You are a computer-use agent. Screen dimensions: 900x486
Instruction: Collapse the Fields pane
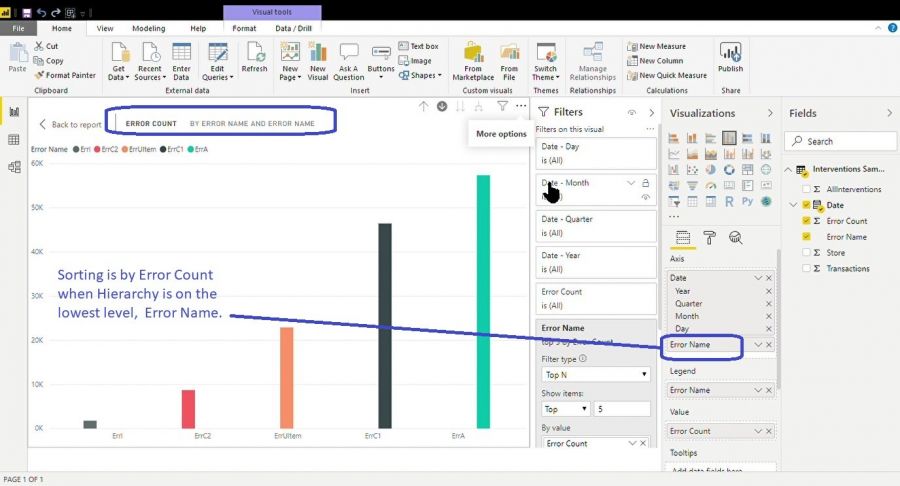(890, 113)
